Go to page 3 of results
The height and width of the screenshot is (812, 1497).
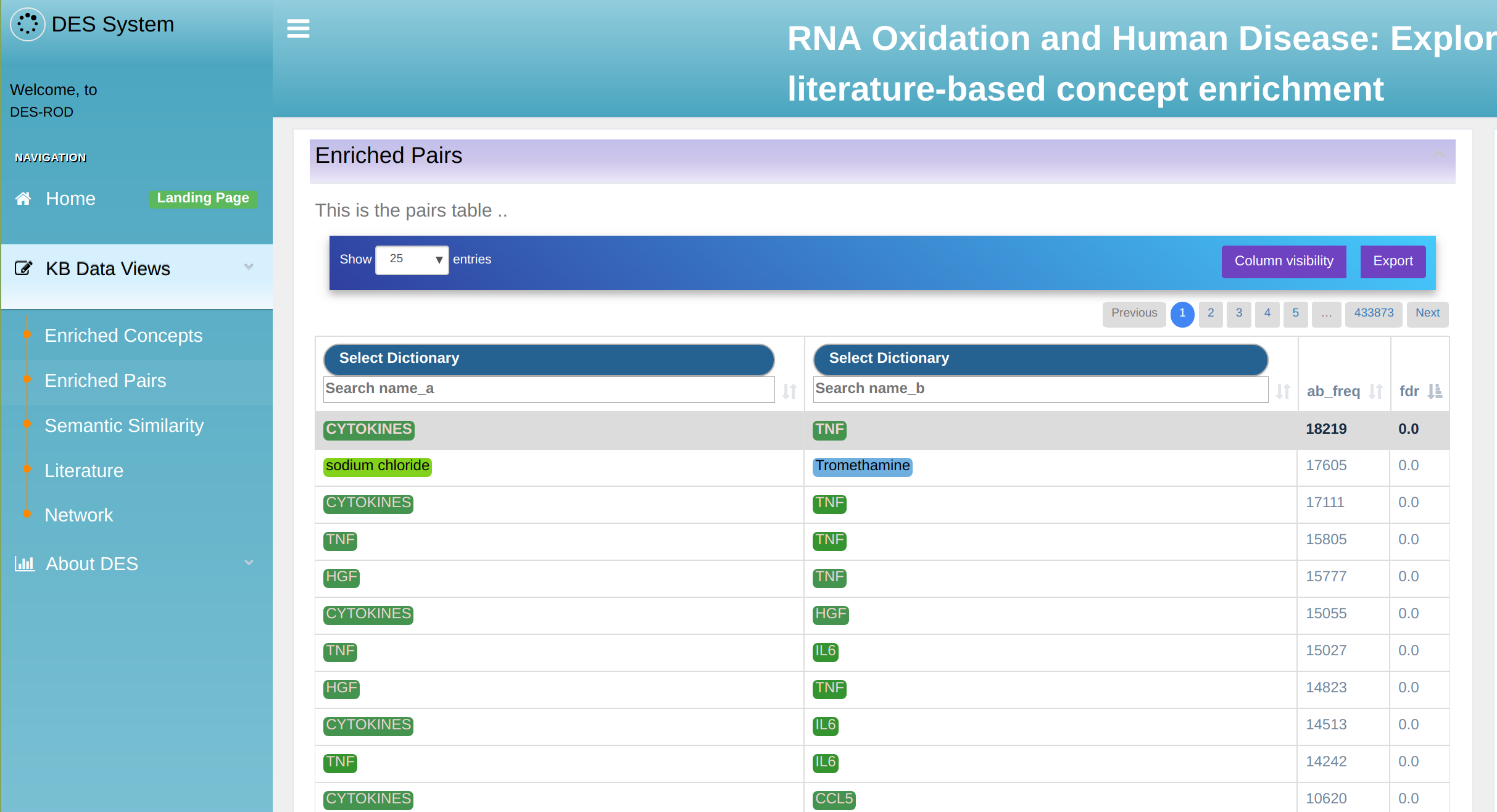click(x=1238, y=313)
